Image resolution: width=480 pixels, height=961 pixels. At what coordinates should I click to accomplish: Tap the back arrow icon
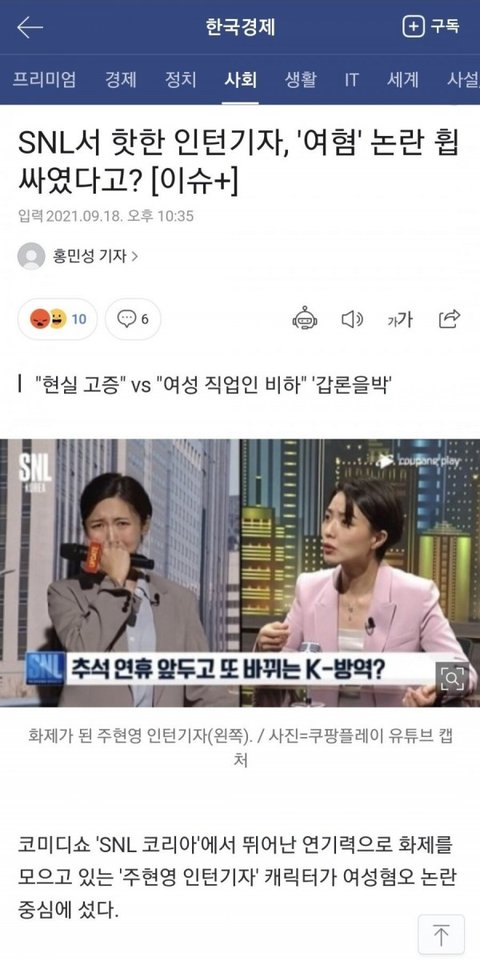(x=29, y=28)
